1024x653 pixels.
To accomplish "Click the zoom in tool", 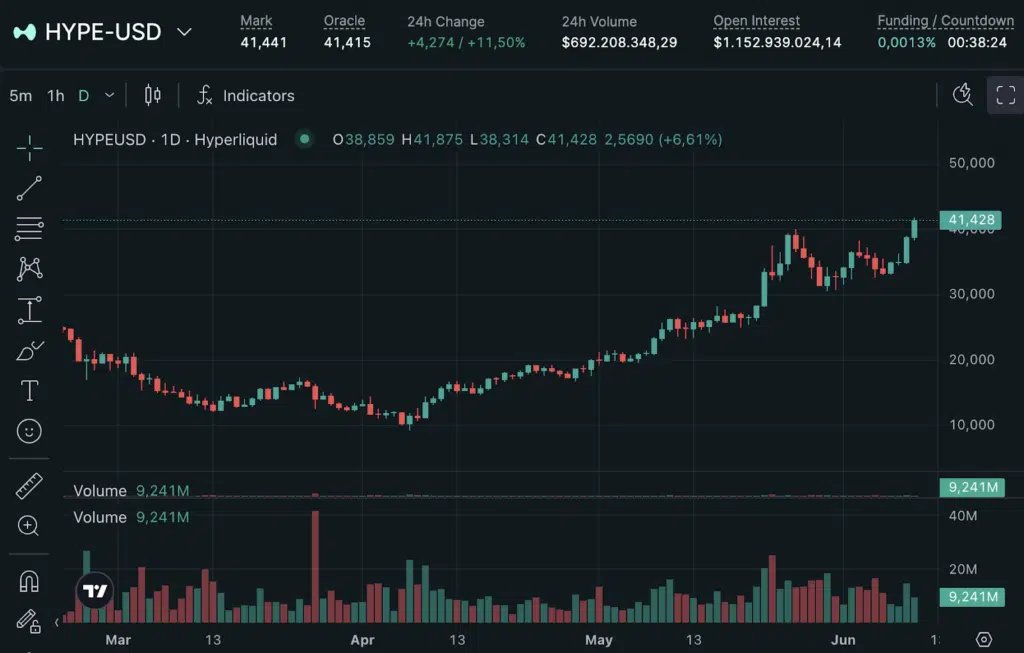I will tap(29, 525).
